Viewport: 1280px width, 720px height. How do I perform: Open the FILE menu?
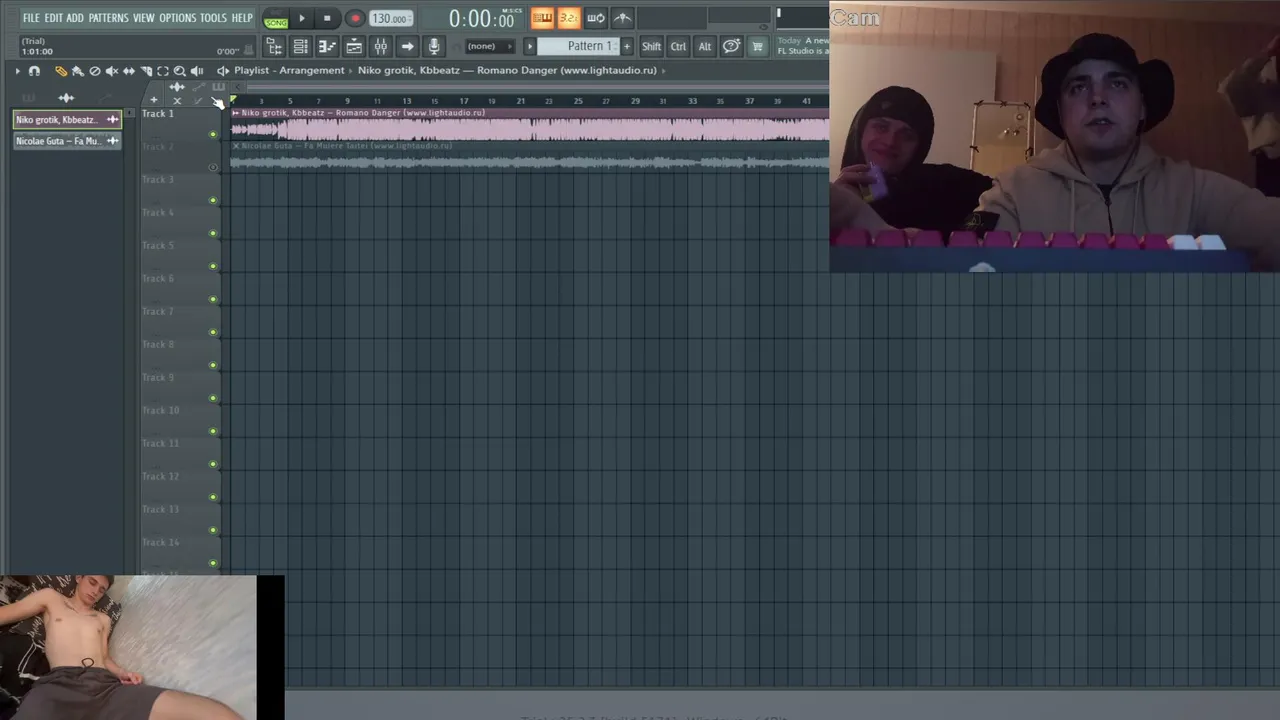31,18
